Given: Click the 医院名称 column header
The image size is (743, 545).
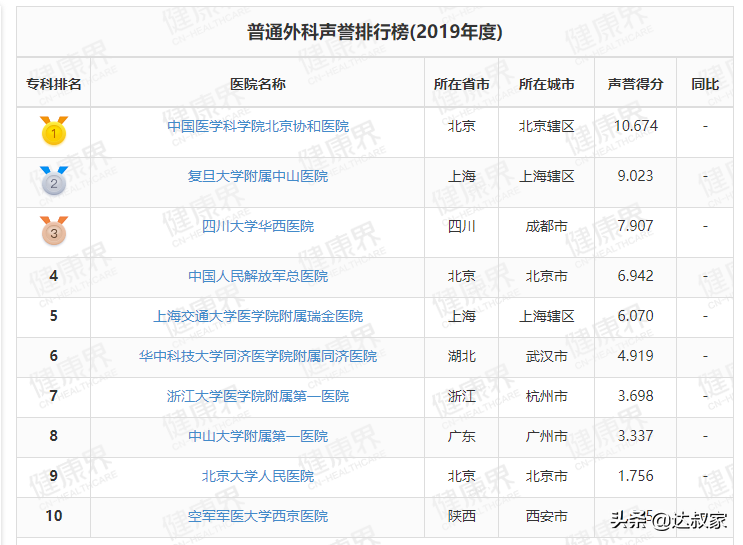Looking at the screenshot, I should click(258, 84).
